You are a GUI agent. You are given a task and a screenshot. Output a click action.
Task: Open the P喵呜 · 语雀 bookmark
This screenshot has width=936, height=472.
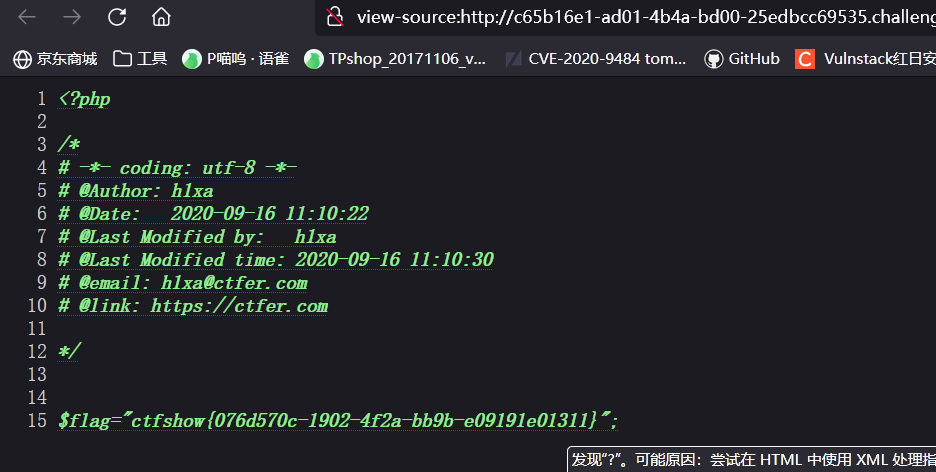point(236,58)
